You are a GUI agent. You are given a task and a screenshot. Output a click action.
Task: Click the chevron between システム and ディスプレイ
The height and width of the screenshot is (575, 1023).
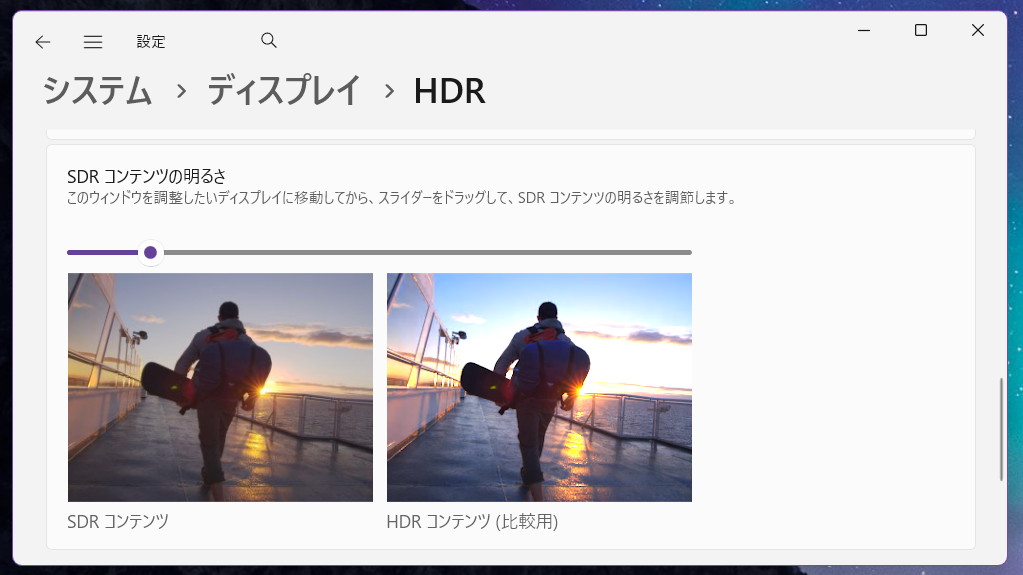pos(181,91)
